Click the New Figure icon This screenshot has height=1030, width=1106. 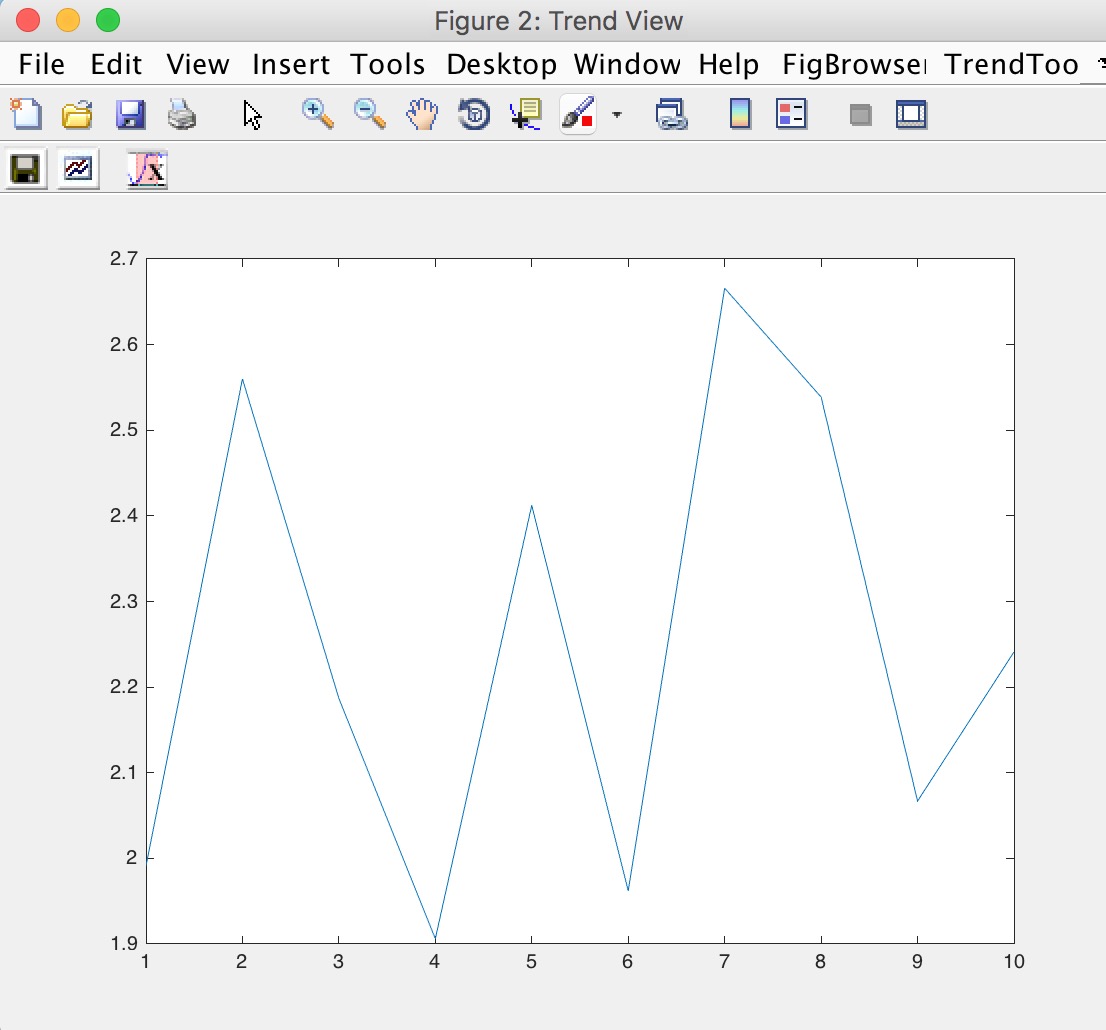tap(26, 114)
